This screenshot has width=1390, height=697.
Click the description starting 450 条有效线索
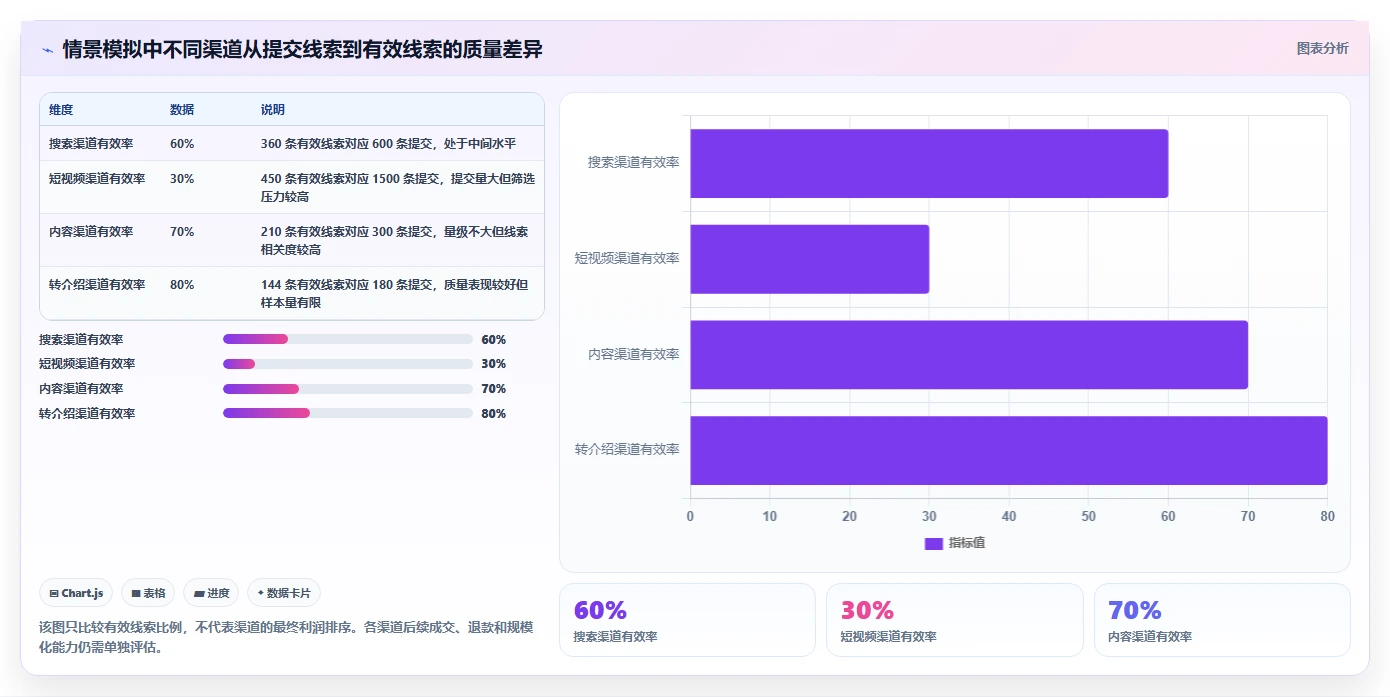[397, 188]
